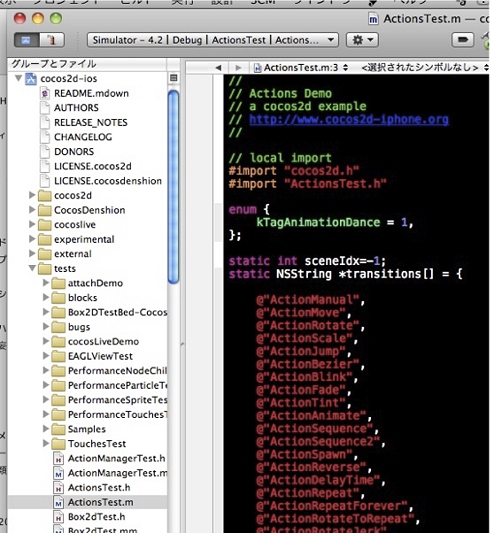The height and width of the screenshot is (533, 490).
Task: Open the ActionsTest.m:3 file history popup
Action: point(301,68)
